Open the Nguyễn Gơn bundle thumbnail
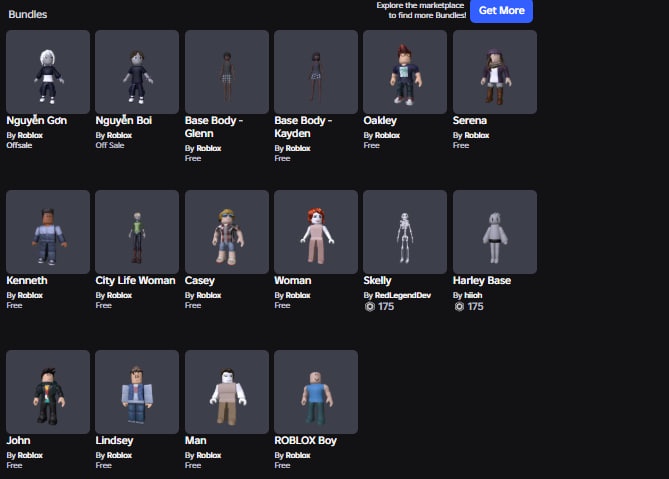 point(48,72)
